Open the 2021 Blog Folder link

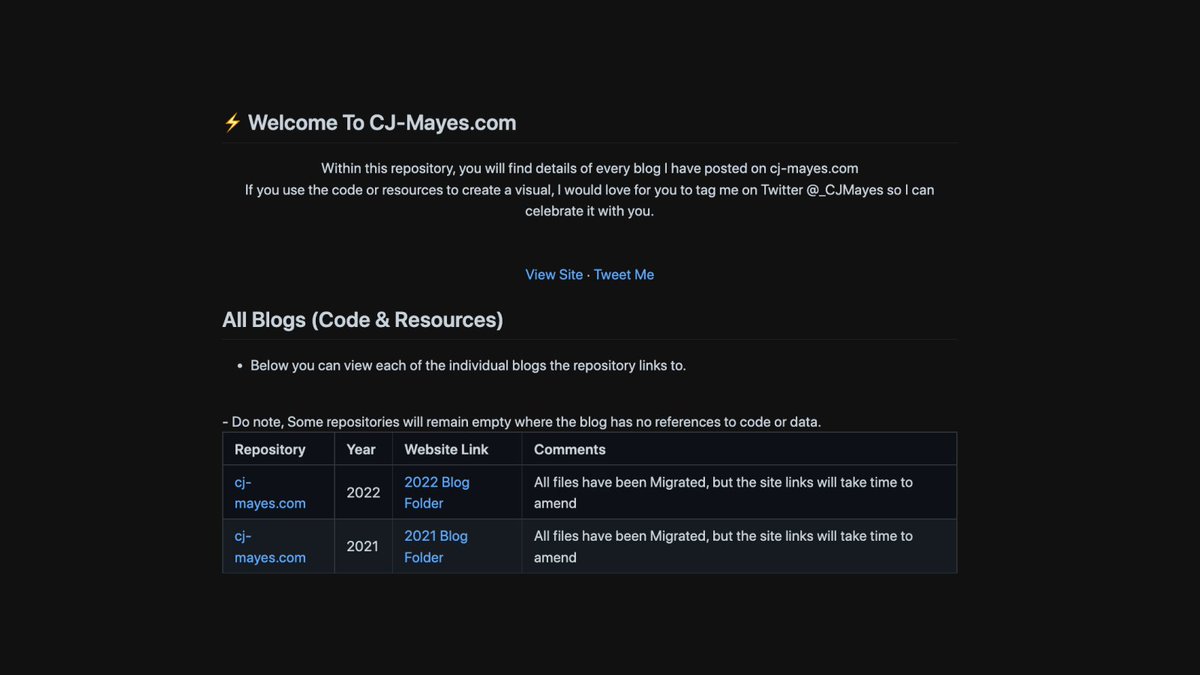436,546
